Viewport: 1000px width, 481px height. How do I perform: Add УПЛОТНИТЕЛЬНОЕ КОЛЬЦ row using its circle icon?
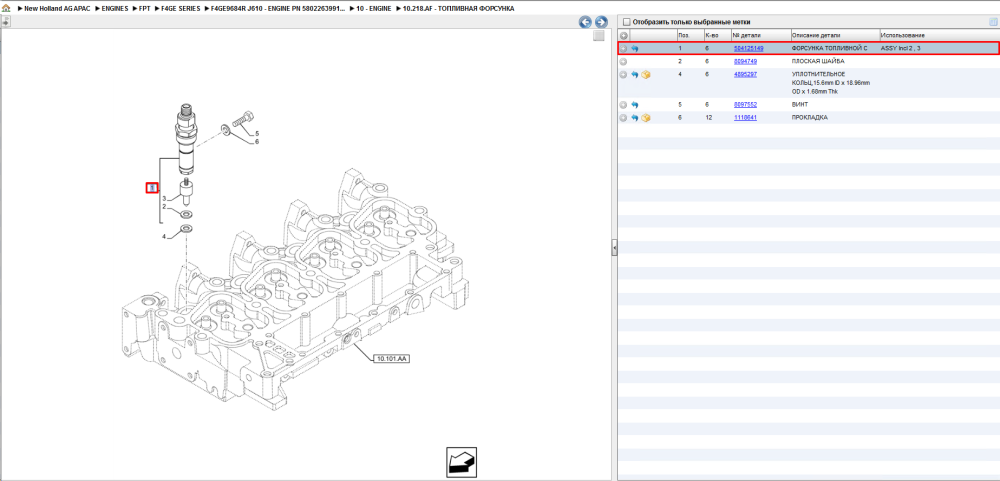(x=624, y=75)
